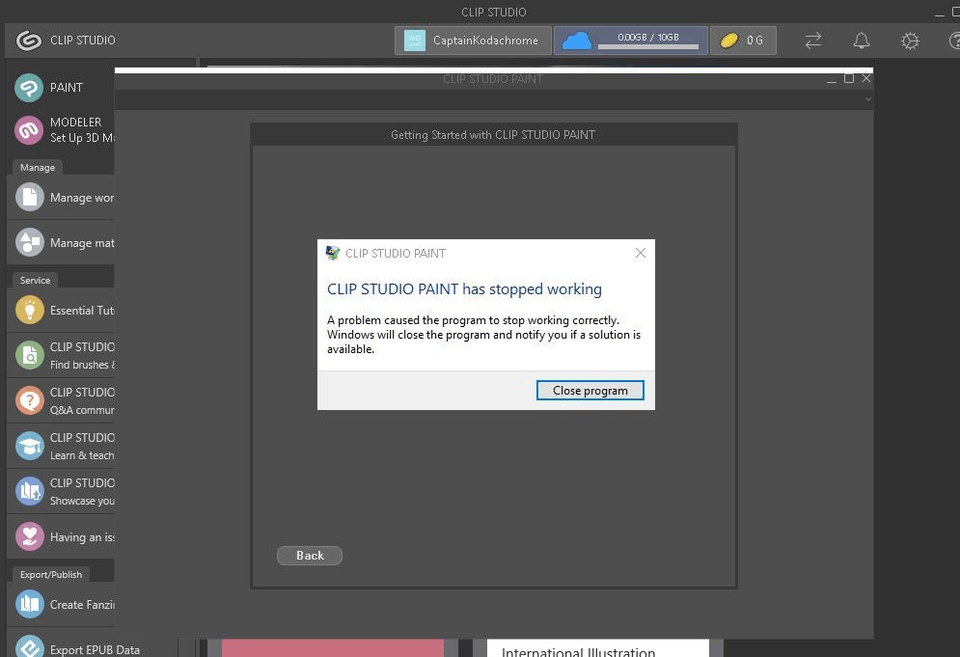The height and width of the screenshot is (657, 960).
Task: Open the PAINT launcher icon
Action: coord(29,88)
